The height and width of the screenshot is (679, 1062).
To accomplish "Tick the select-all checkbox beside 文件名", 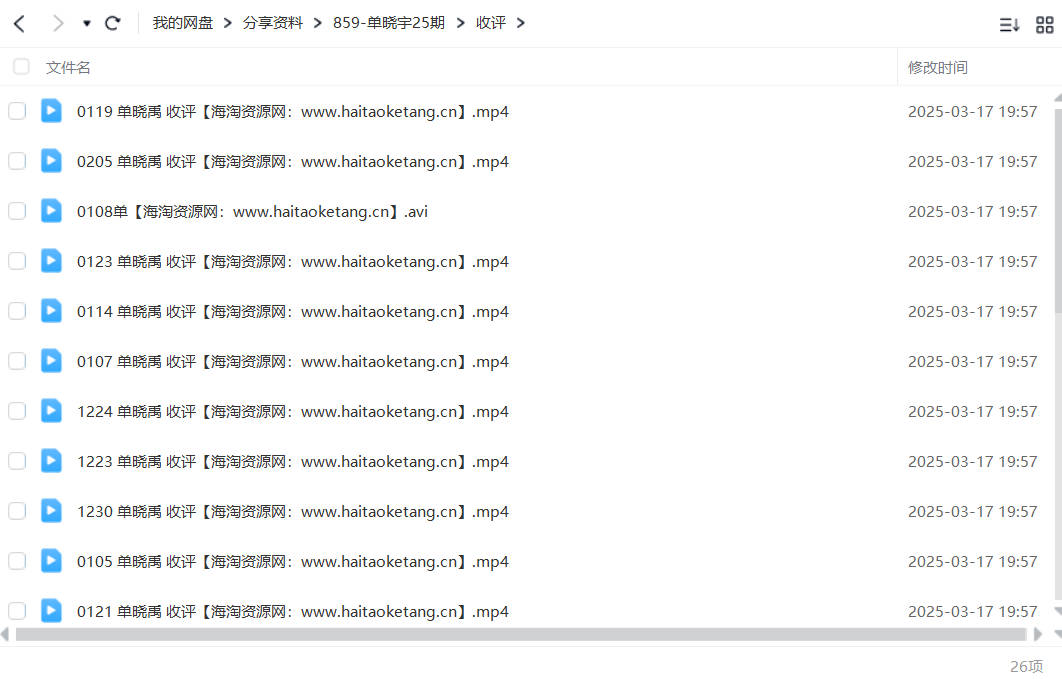I will point(21,66).
